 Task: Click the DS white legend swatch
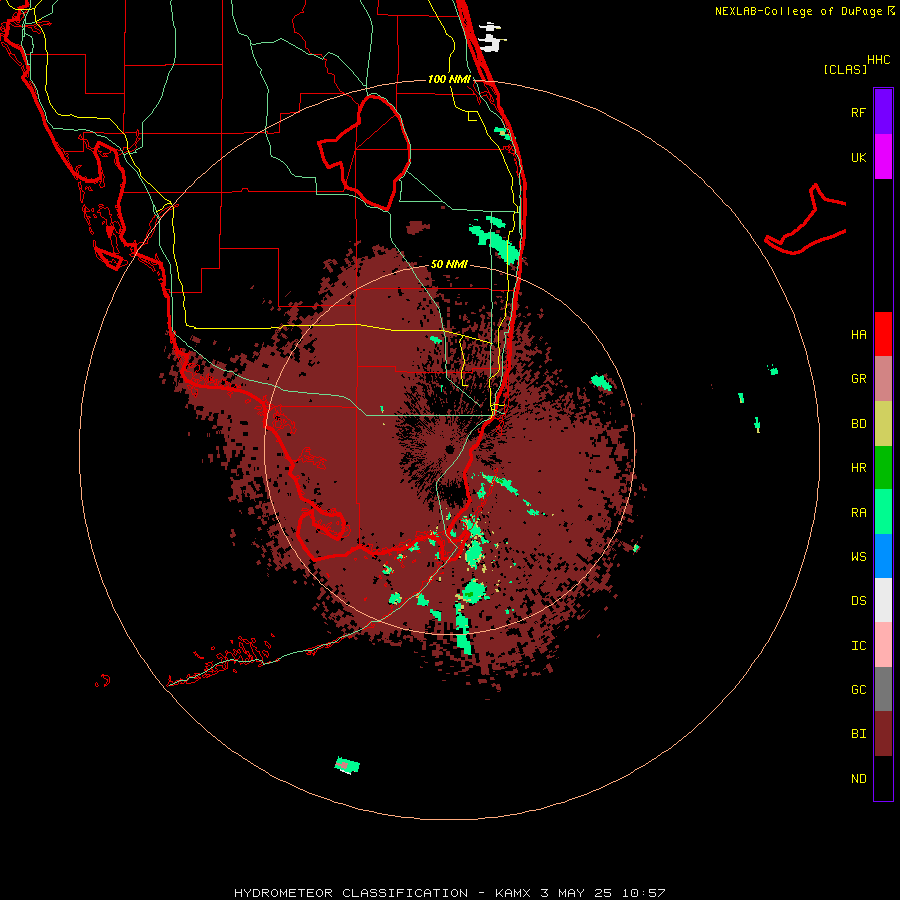point(883,600)
